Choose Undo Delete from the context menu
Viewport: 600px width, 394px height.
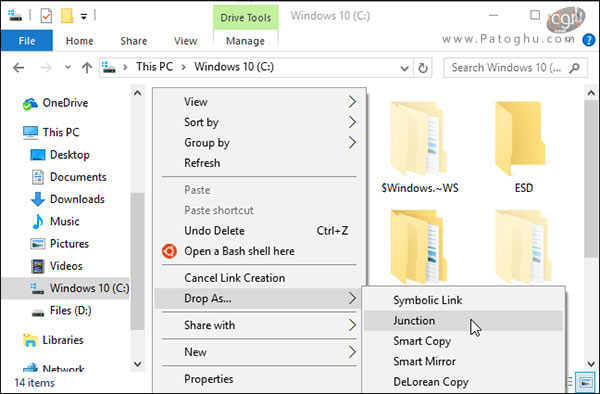(x=260, y=230)
